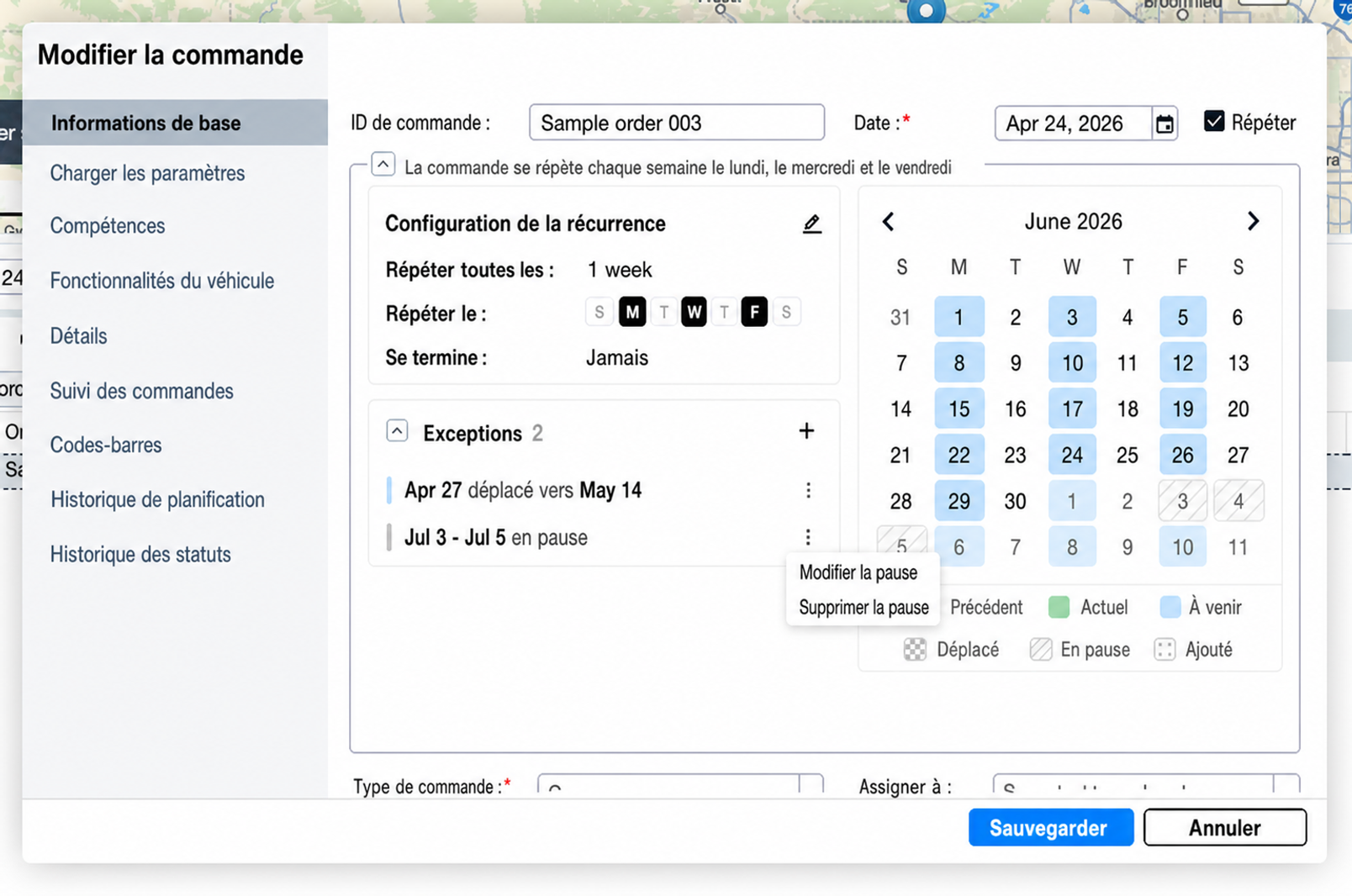This screenshot has width=1352, height=896.
Task: Click the Apr 27 déplacé vers May 14 exception
Action: pyautogui.click(x=522, y=490)
